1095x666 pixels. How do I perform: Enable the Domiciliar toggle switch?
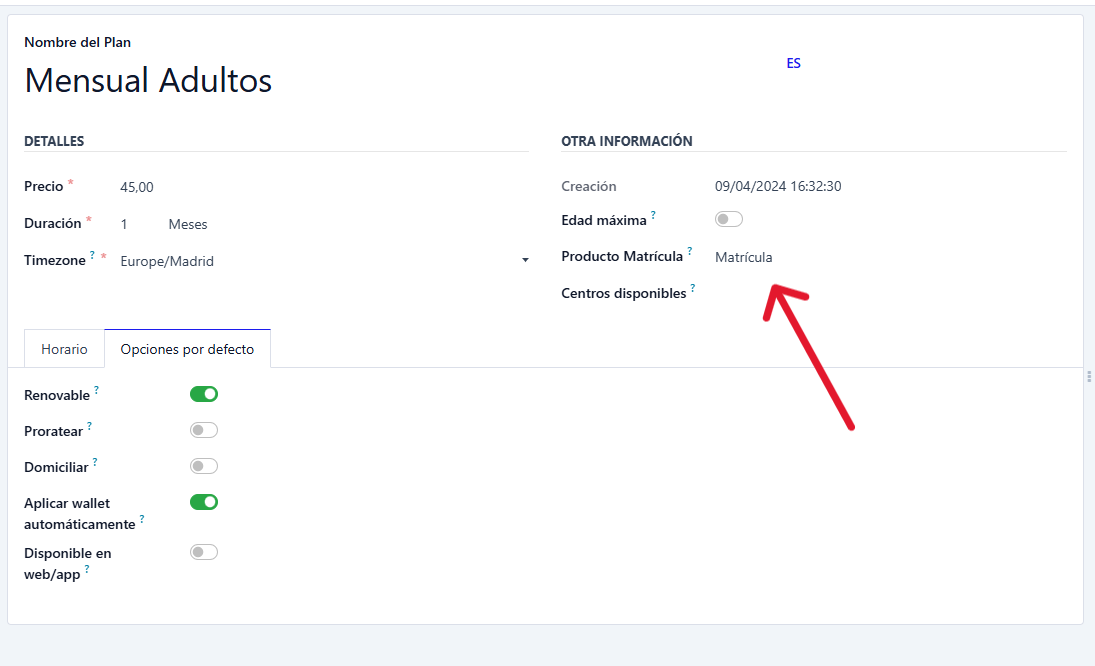[204, 466]
